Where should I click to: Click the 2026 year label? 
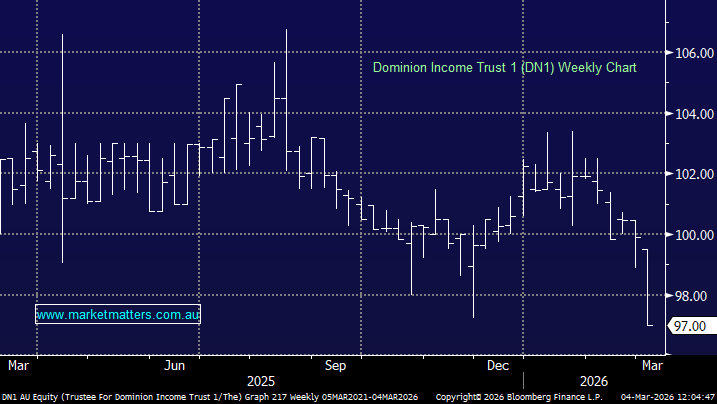[592, 381]
